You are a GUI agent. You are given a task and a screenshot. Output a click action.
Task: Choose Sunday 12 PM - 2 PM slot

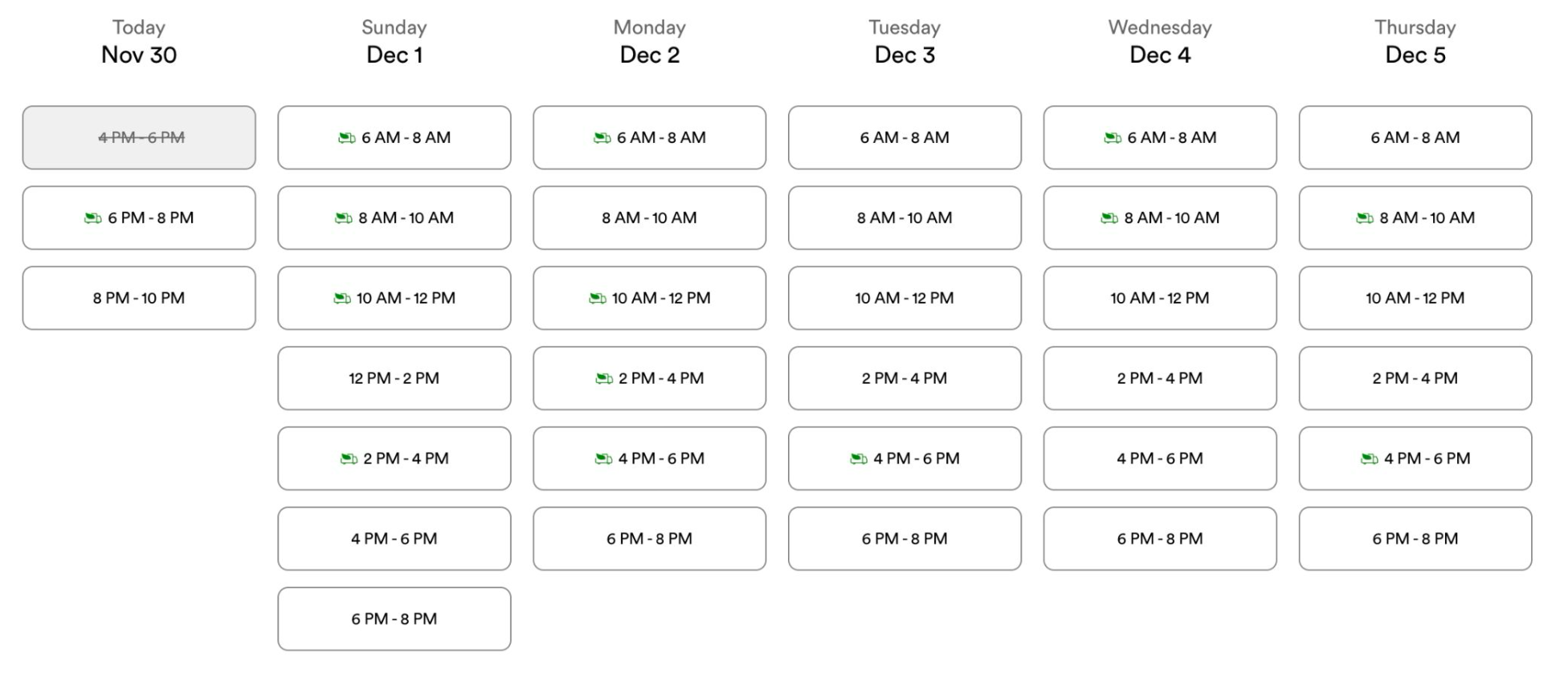(394, 378)
